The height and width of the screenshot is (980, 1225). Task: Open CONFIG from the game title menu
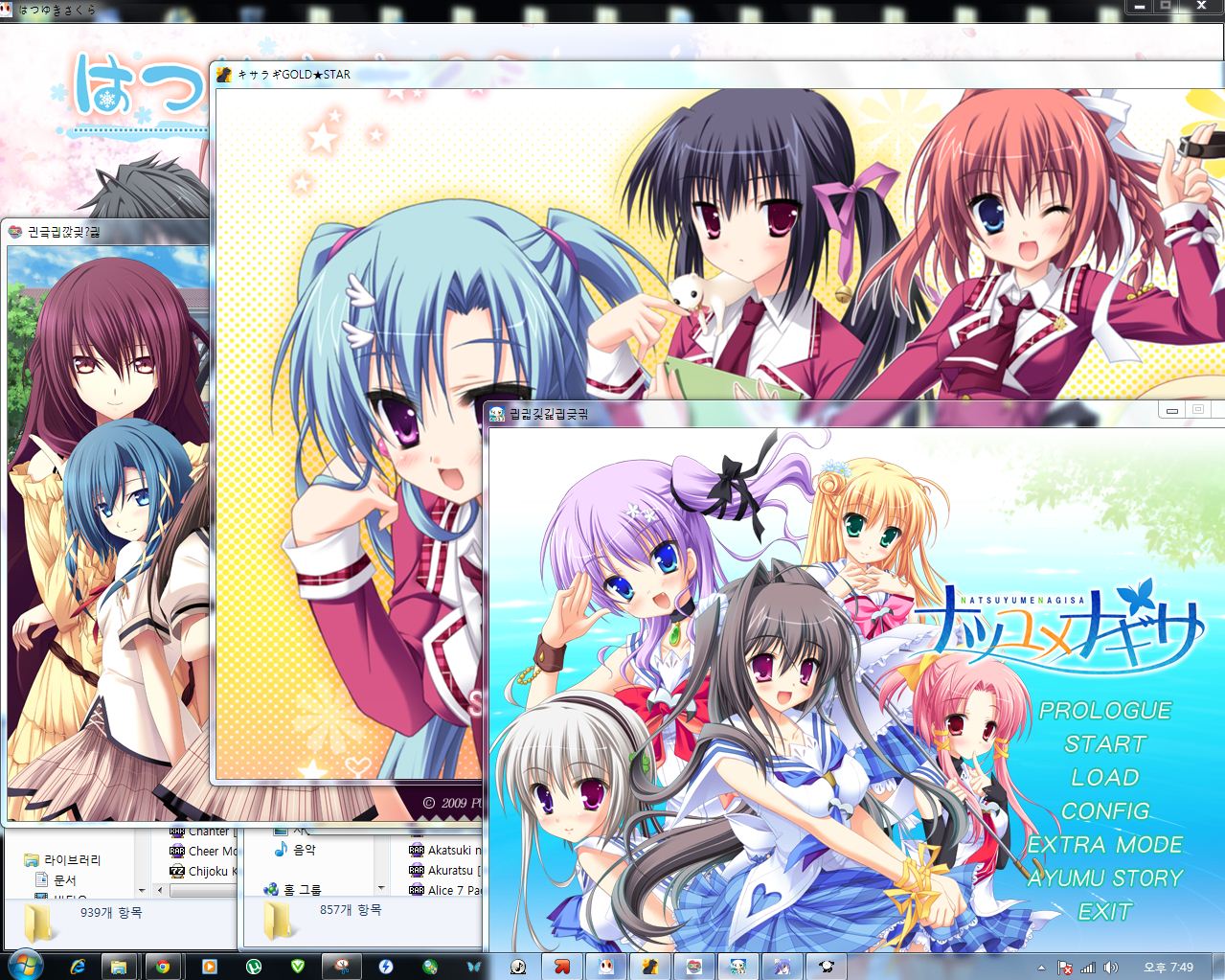point(1105,810)
